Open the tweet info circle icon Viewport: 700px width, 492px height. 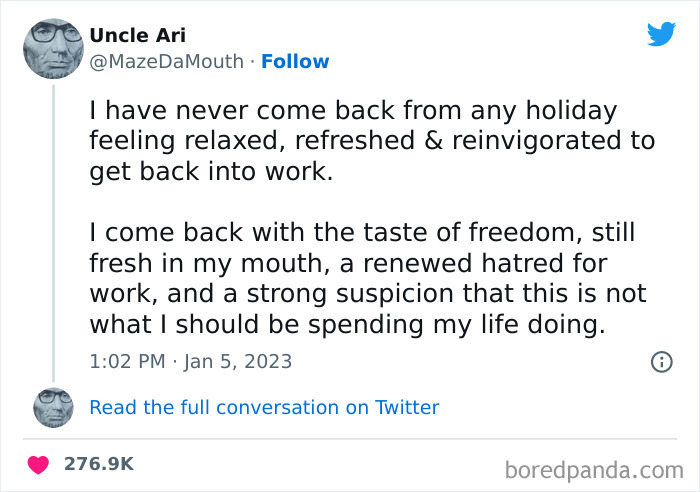pos(661,362)
